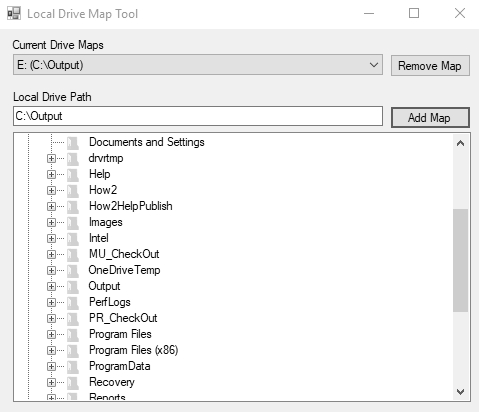The width and height of the screenshot is (479, 412).
Task: Click the folder icon beside Output
Action: coord(73,286)
